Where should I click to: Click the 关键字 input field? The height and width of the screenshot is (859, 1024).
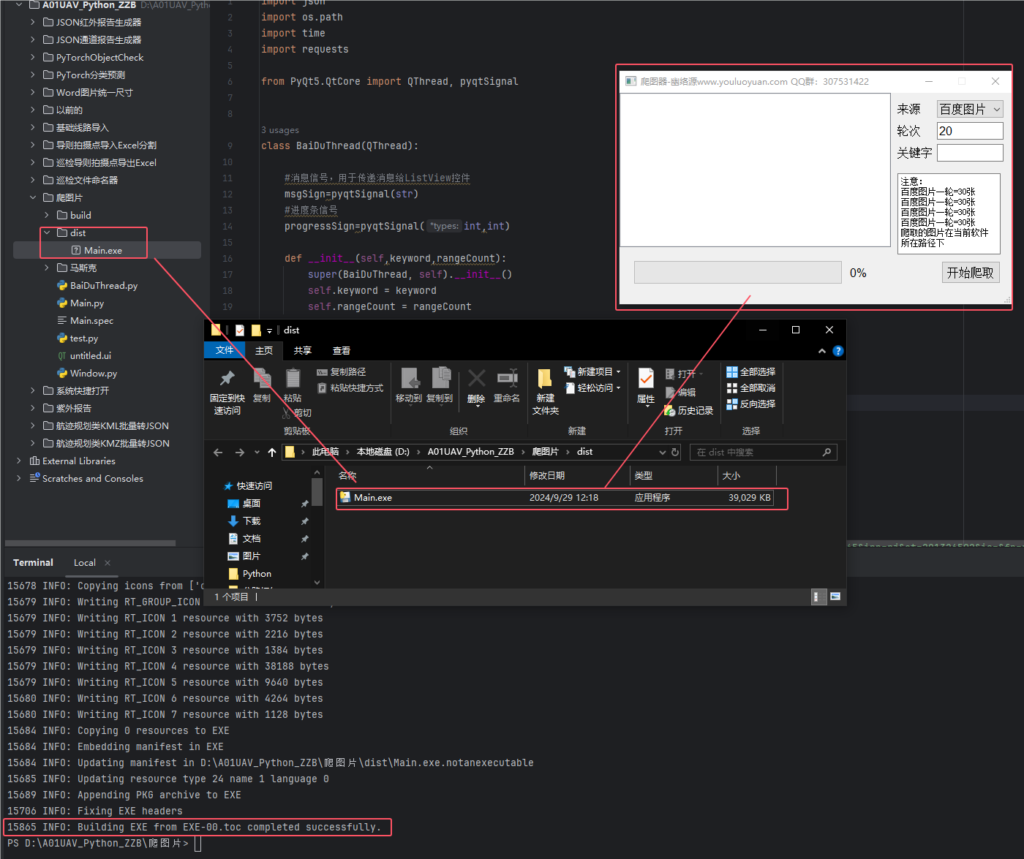point(970,153)
